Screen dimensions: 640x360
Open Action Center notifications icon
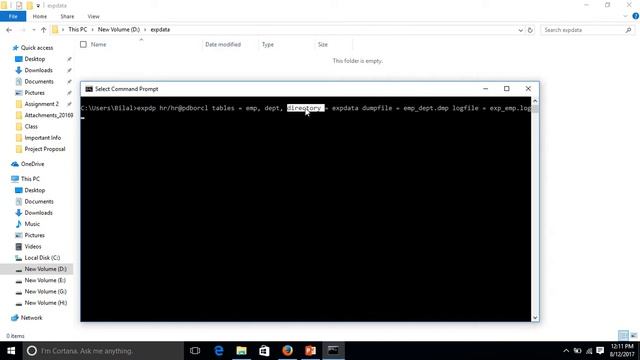click(x=600, y=351)
